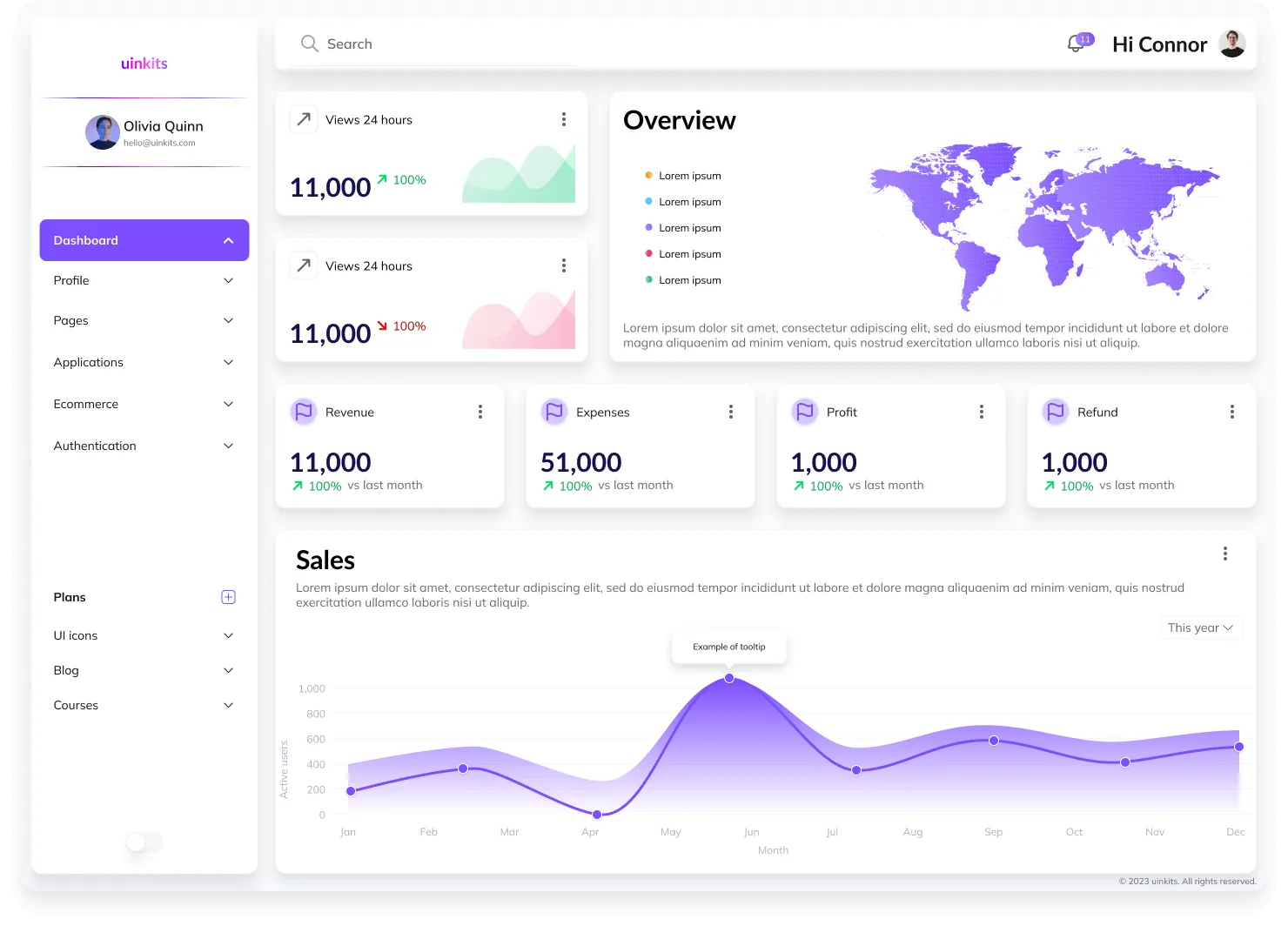The height and width of the screenshot is (926, 1288).
Task: Open the This year dropdown
Action: click(x=1201, y=627)
